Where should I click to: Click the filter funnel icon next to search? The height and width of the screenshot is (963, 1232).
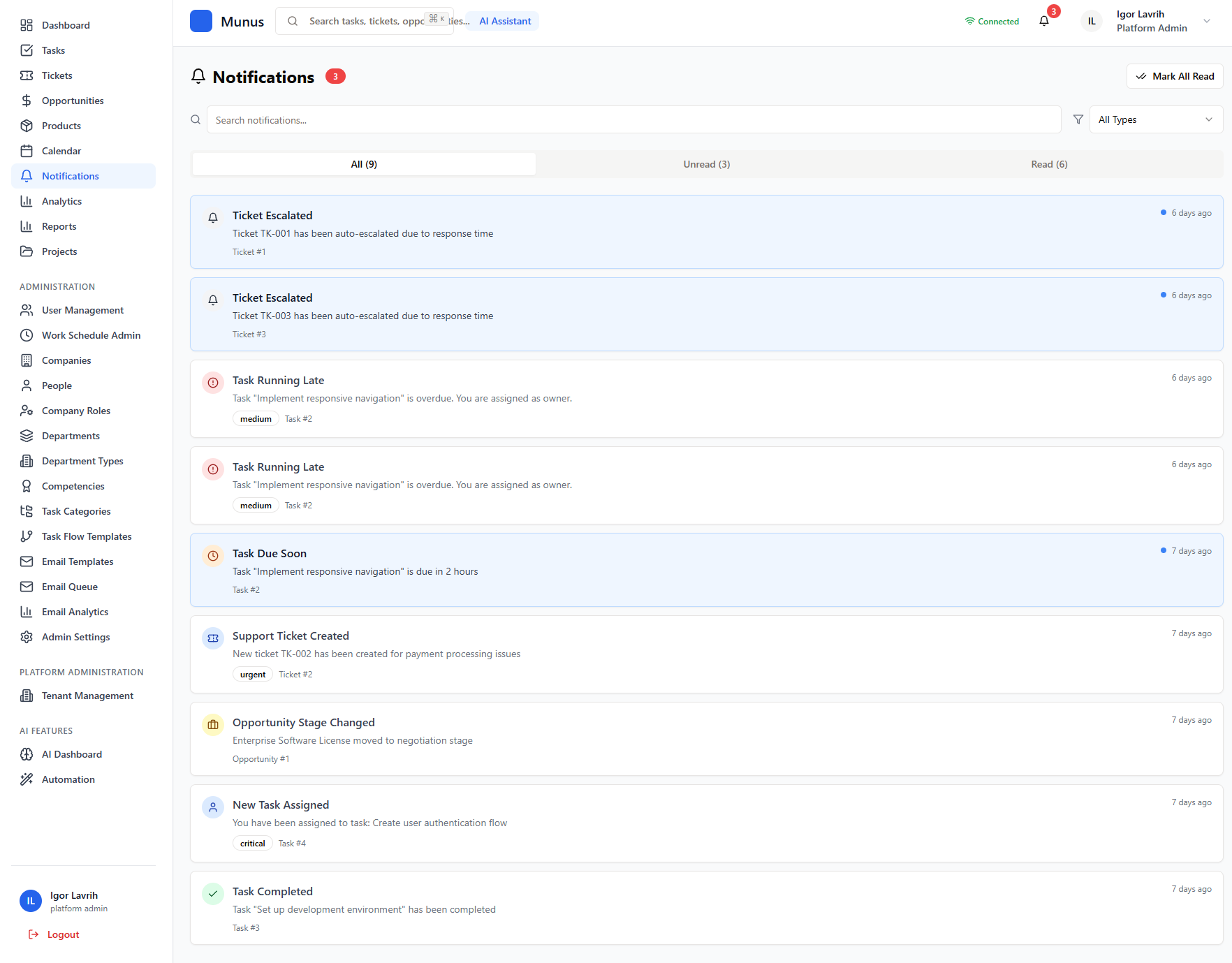[x=1078, y=119]
